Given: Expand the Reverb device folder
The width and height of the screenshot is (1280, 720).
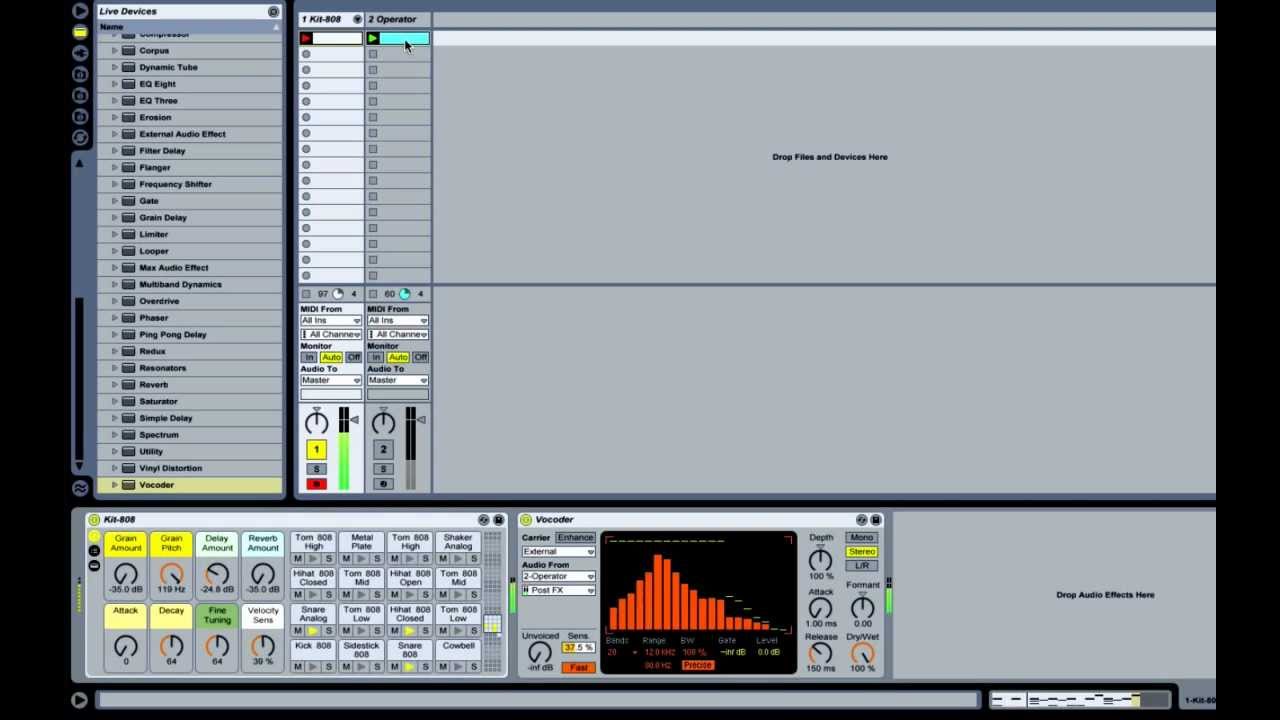Looking at the screenshot, I should (115, 384).
